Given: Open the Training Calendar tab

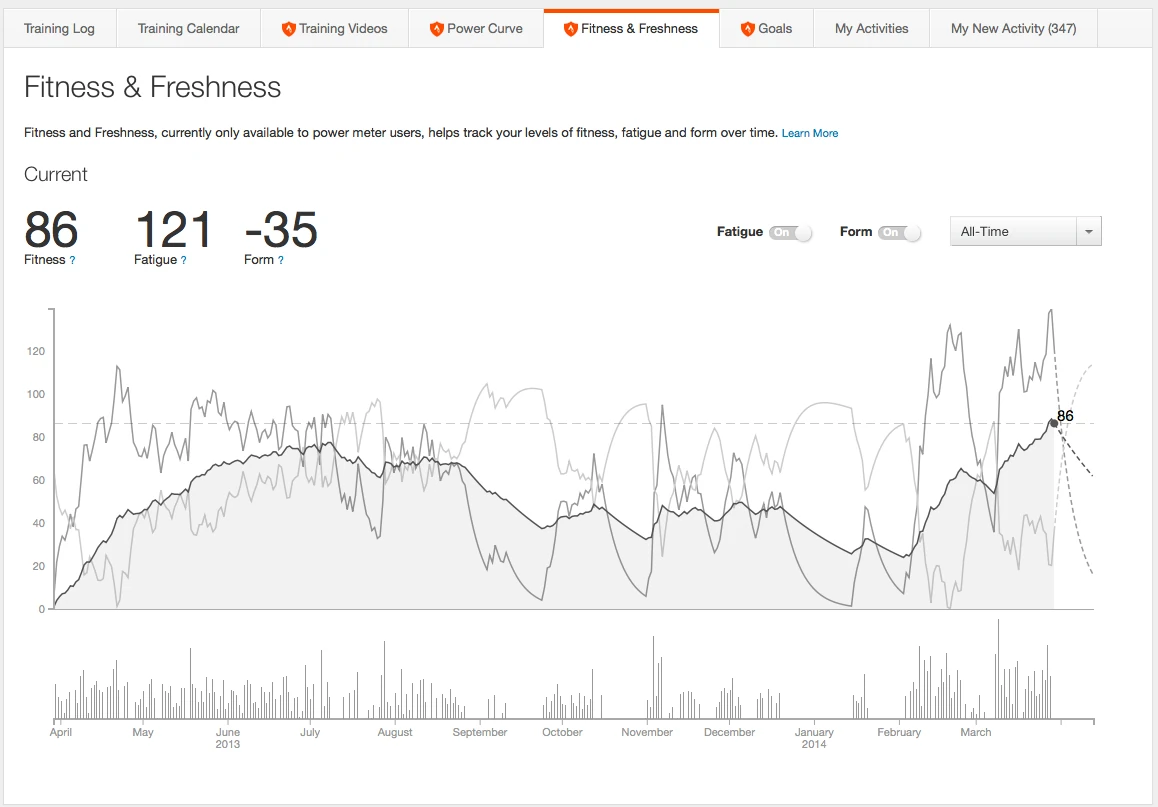Looking at the screenshot, I should coord(188,29).
